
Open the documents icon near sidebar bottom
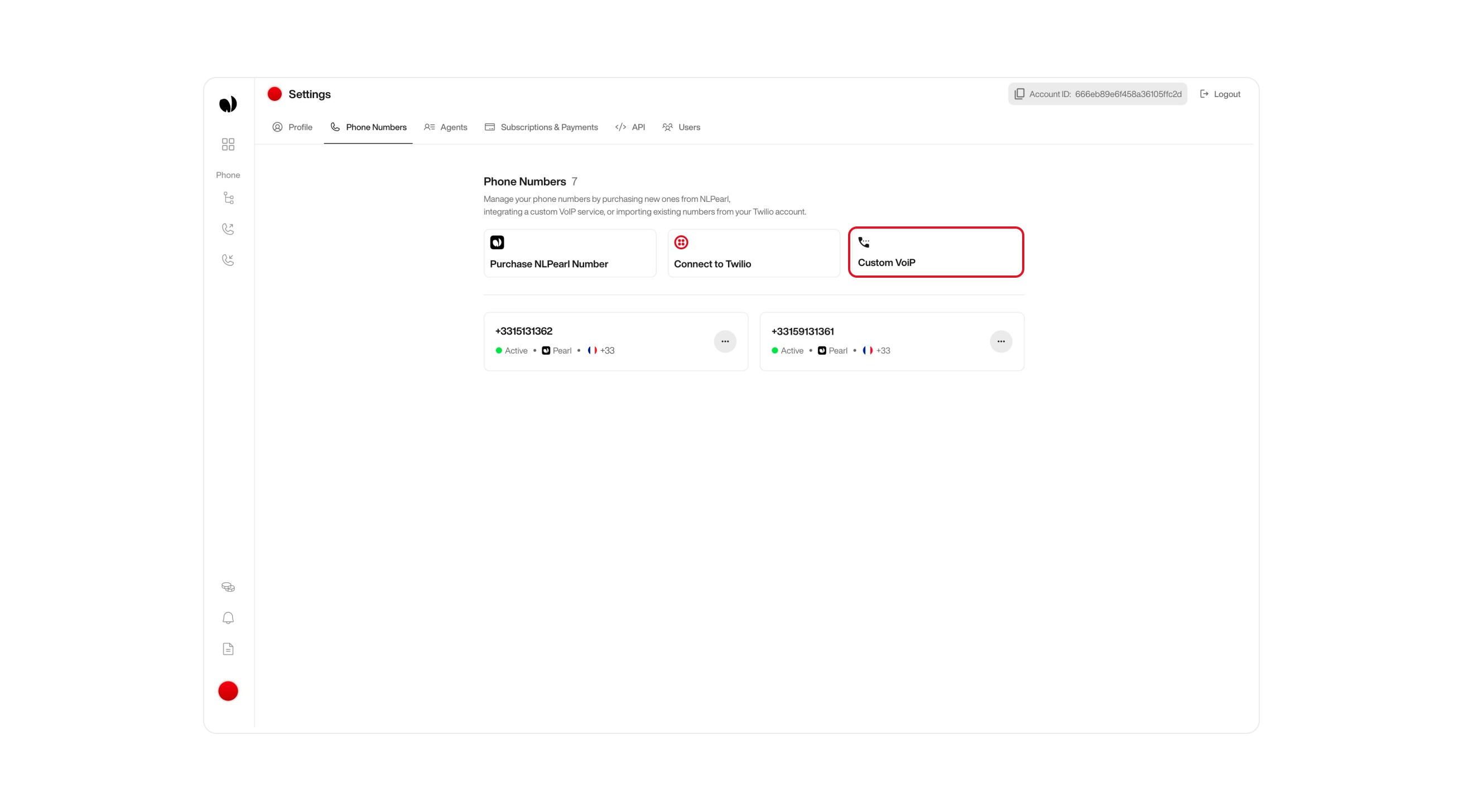pos(228,649)
